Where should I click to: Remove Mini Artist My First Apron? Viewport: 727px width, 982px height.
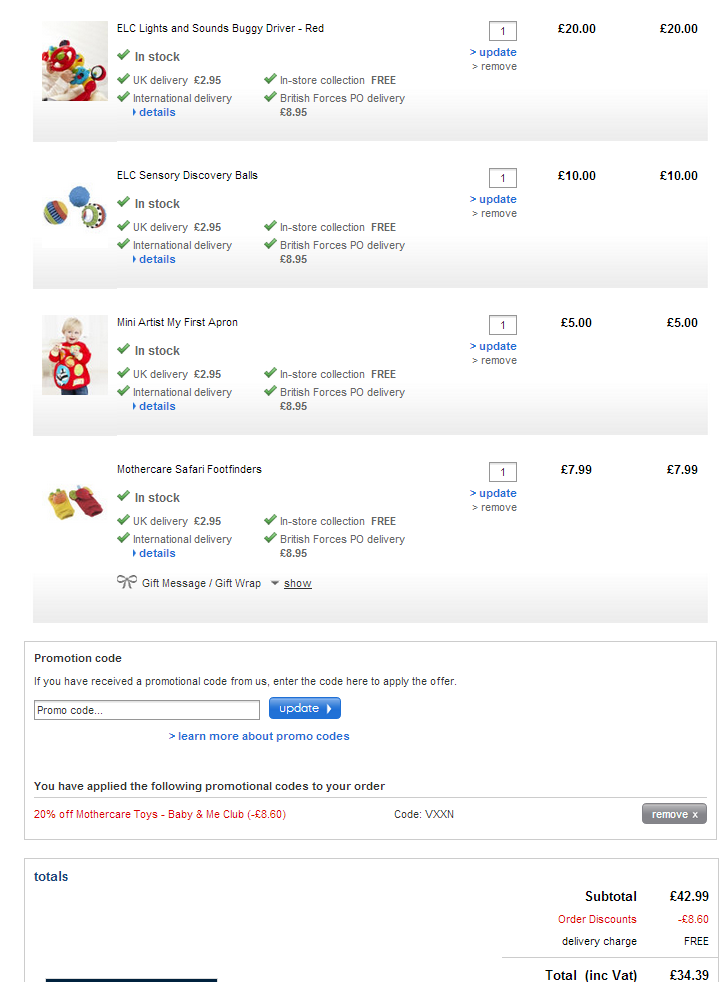pyautogui.click(x=495, y=361)
